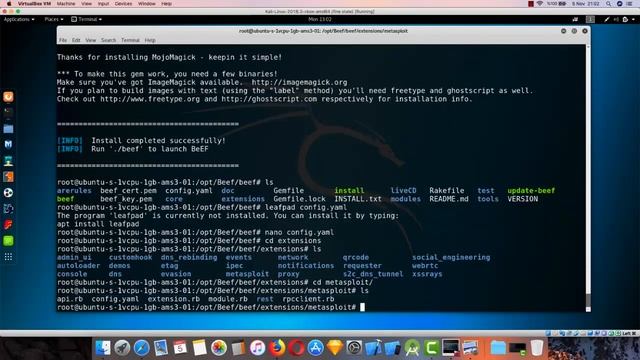640x360 pixels.
Task: Open macOS Spotlight search icon
Action: 608,4
